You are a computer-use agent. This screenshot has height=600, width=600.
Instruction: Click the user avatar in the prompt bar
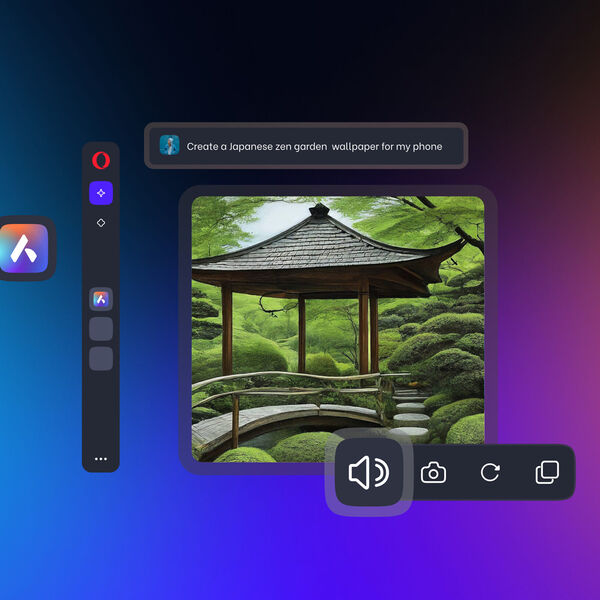point(169,146)
